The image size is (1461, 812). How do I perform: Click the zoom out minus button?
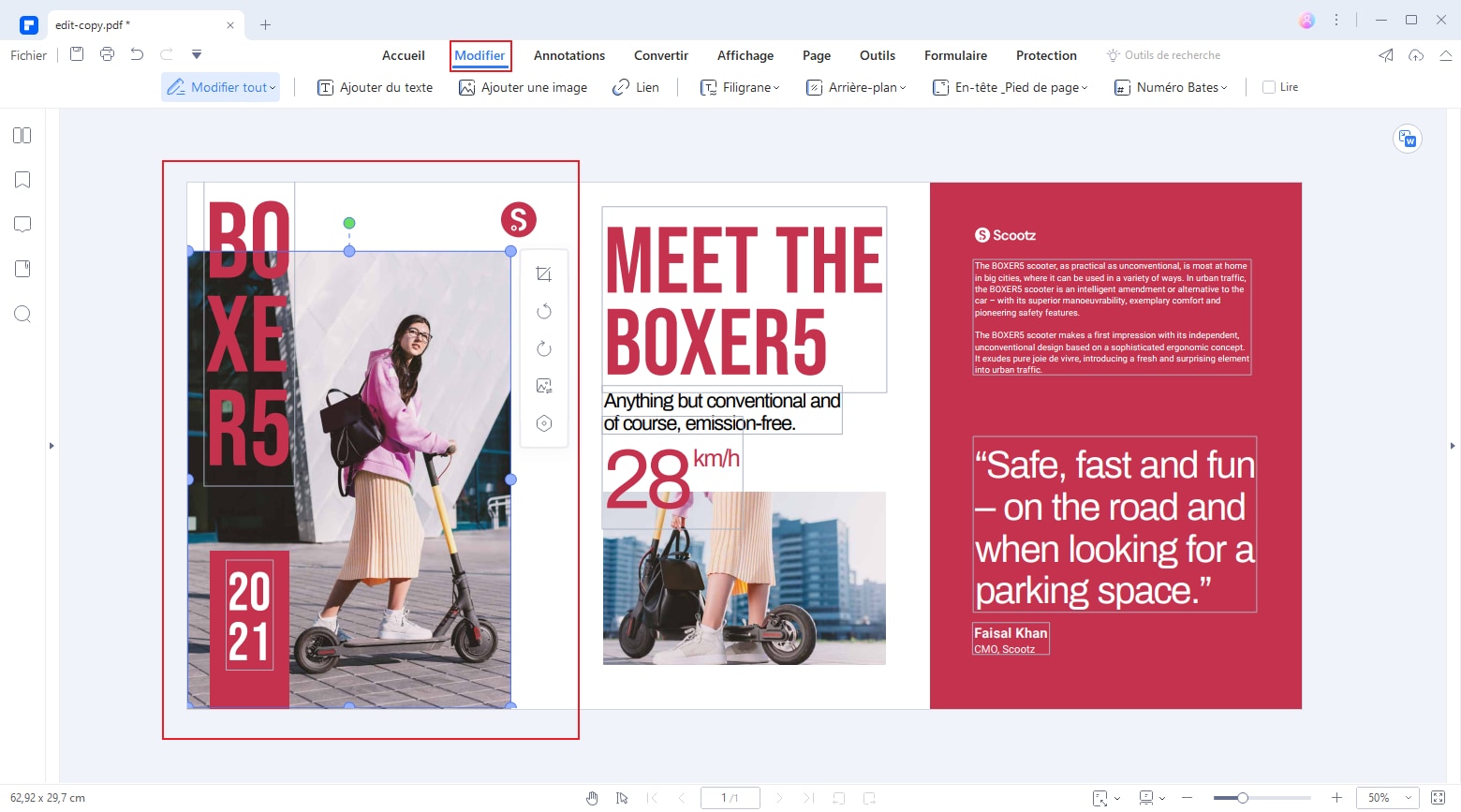(x=1187, y=798)
